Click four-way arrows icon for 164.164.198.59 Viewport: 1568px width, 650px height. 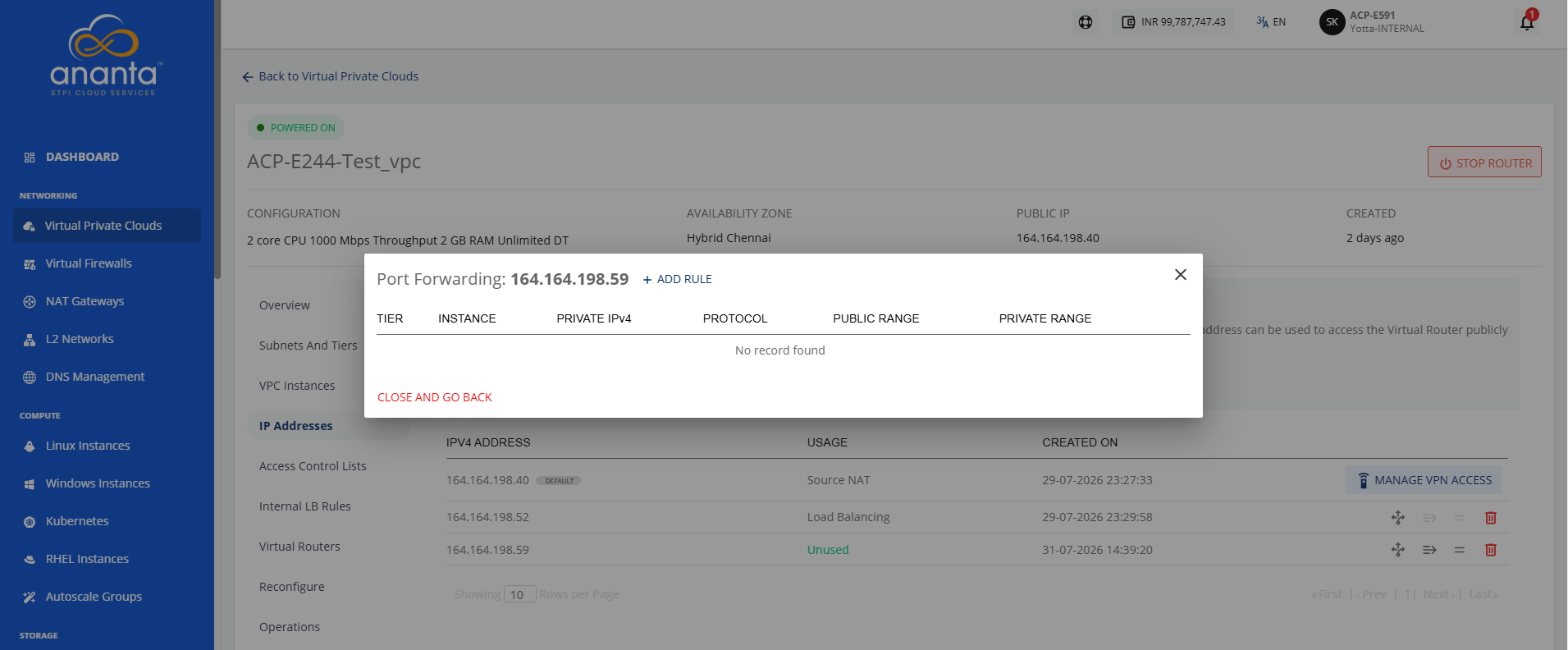(1398, 550)
